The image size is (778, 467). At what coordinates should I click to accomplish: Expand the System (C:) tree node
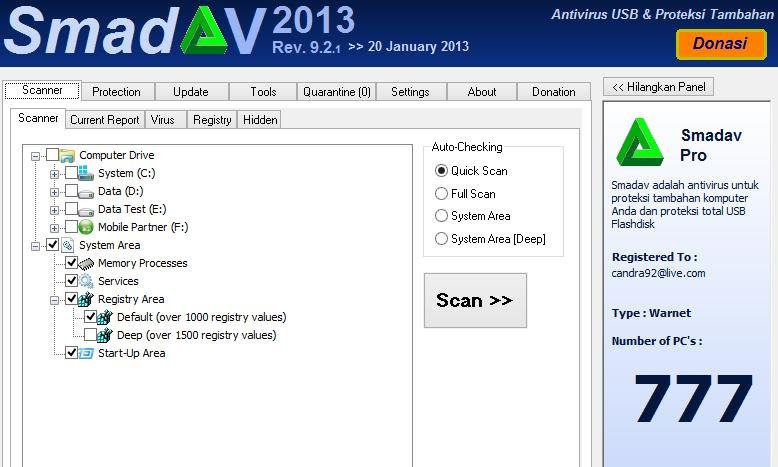click(x=54, y=174)
